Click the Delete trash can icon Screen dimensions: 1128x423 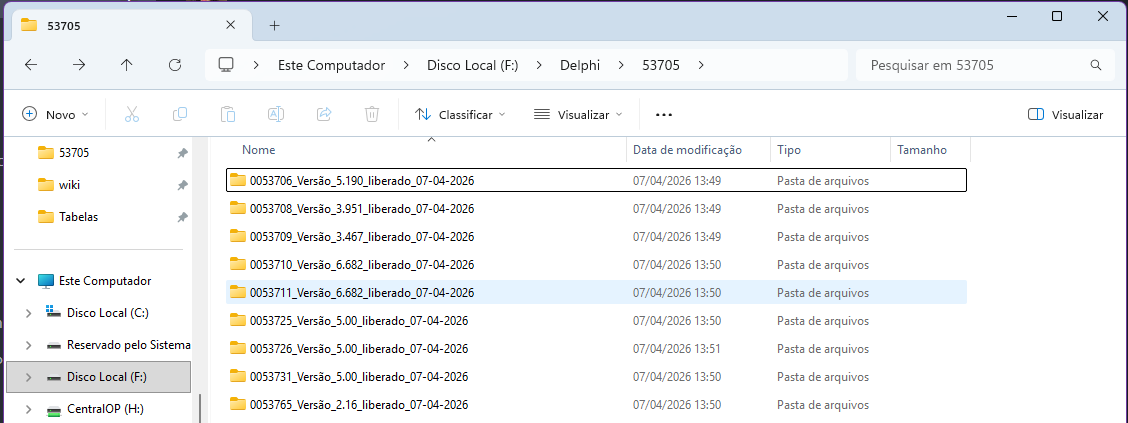click(372, 114)
